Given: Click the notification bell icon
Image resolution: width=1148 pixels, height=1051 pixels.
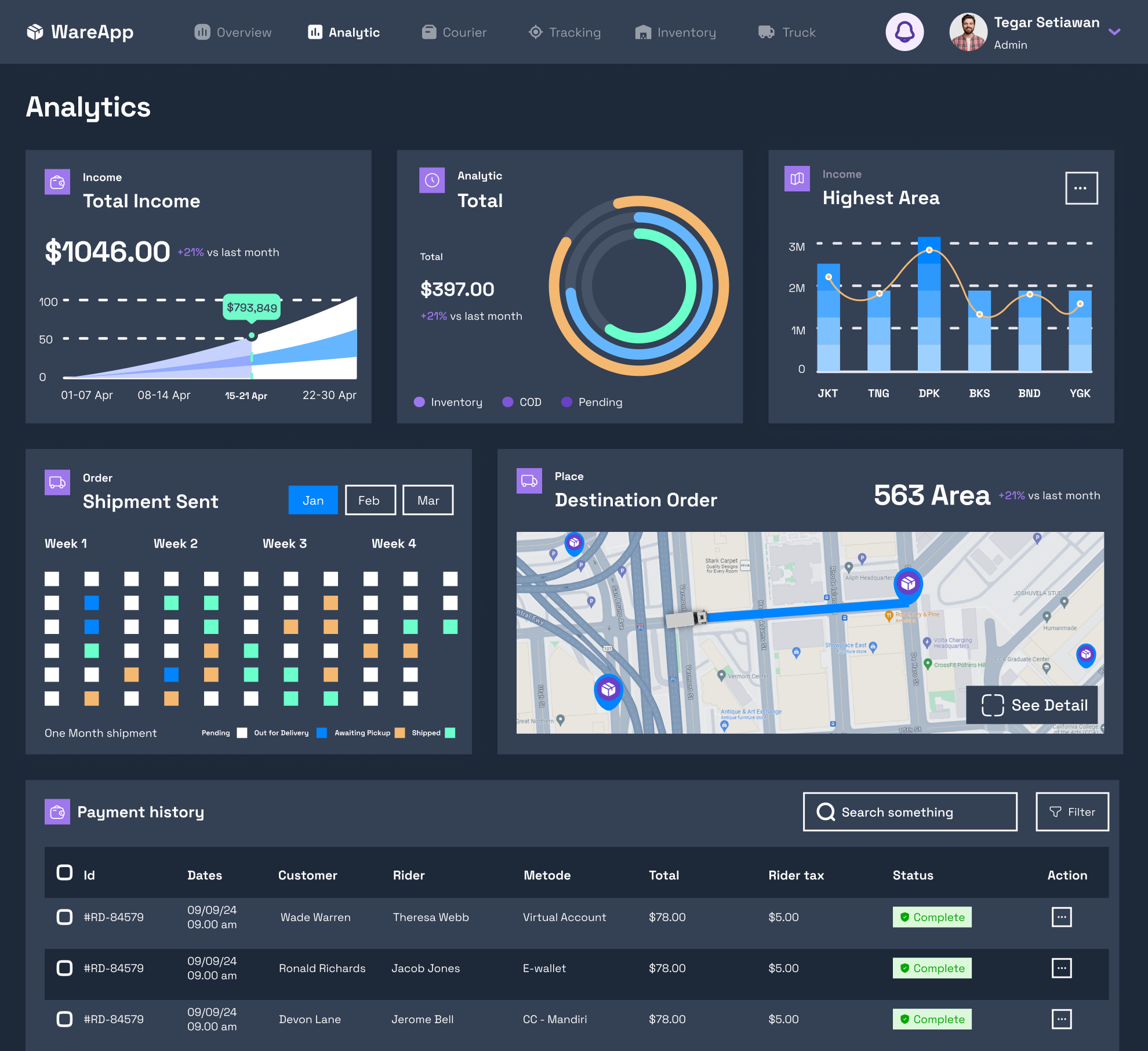Looking at the screenshot, I should coord(904,32).
